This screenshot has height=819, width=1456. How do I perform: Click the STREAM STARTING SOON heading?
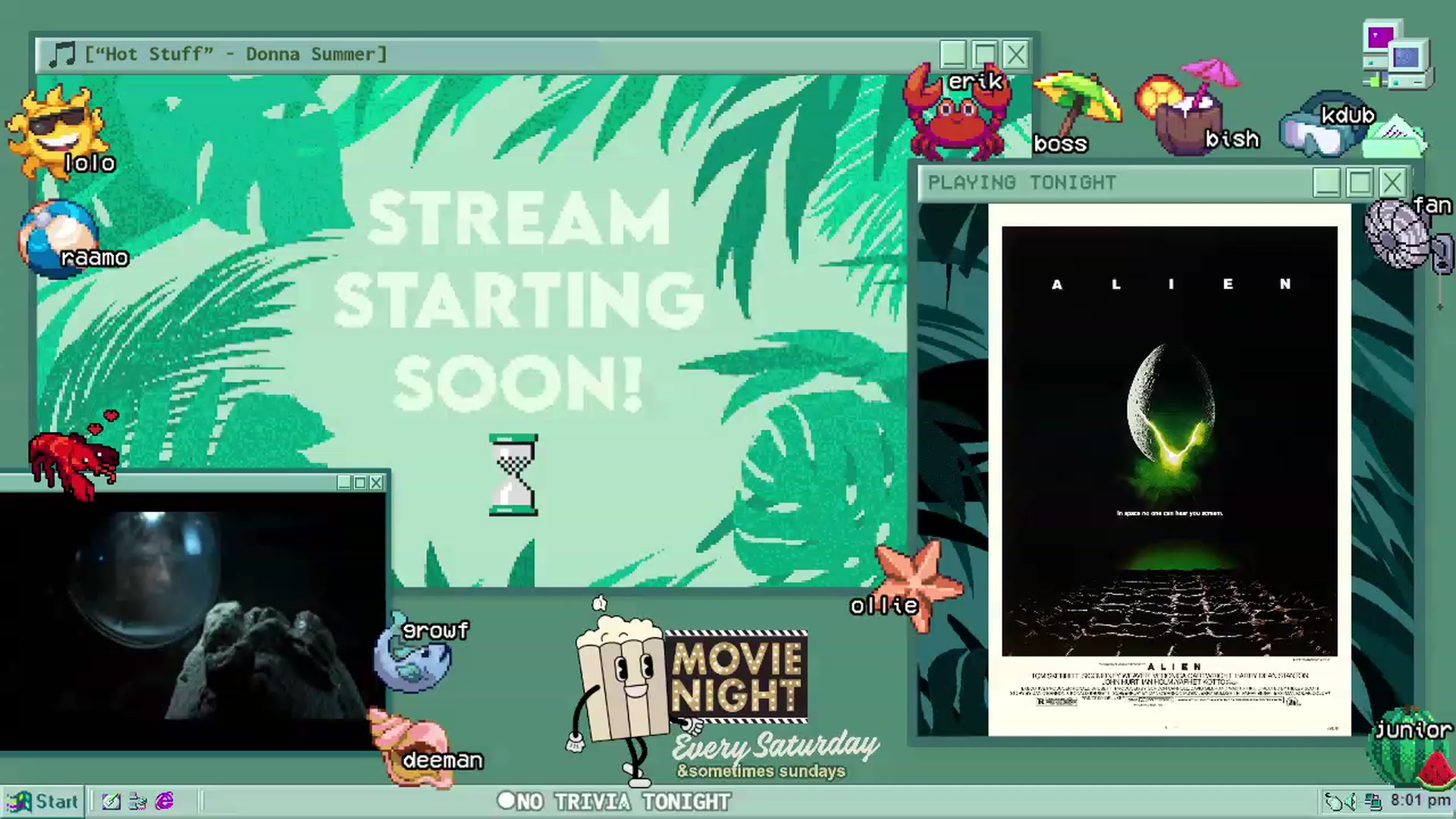(519, 300)
